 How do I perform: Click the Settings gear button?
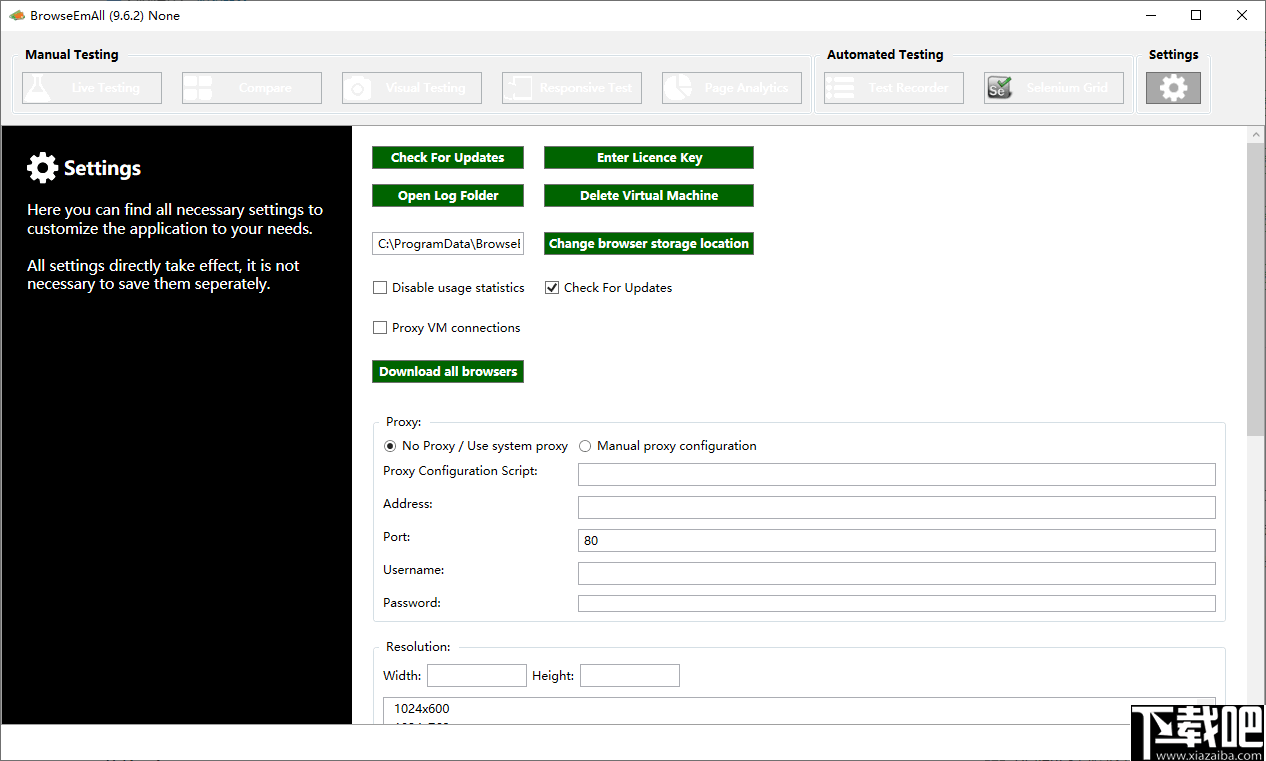(1173, 88)
